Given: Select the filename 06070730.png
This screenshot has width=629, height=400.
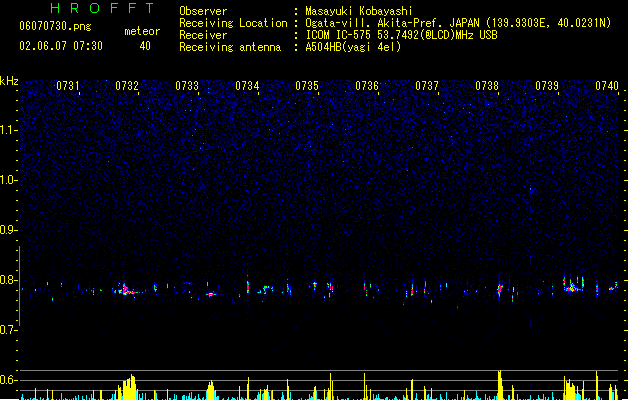Looking at the screenshot, I should (x=55, y=26).
